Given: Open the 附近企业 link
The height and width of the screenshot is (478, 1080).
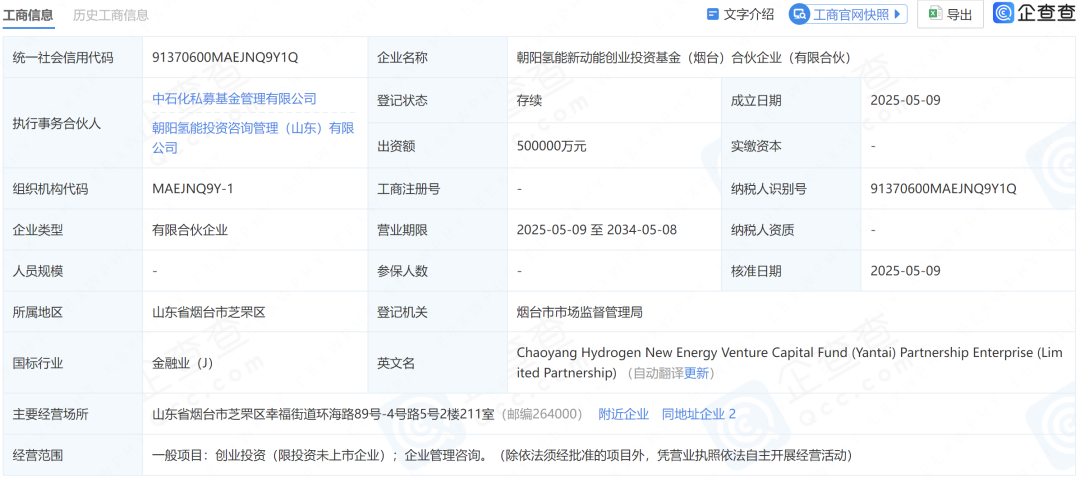Looking at the screenshot, I should 623,414.
